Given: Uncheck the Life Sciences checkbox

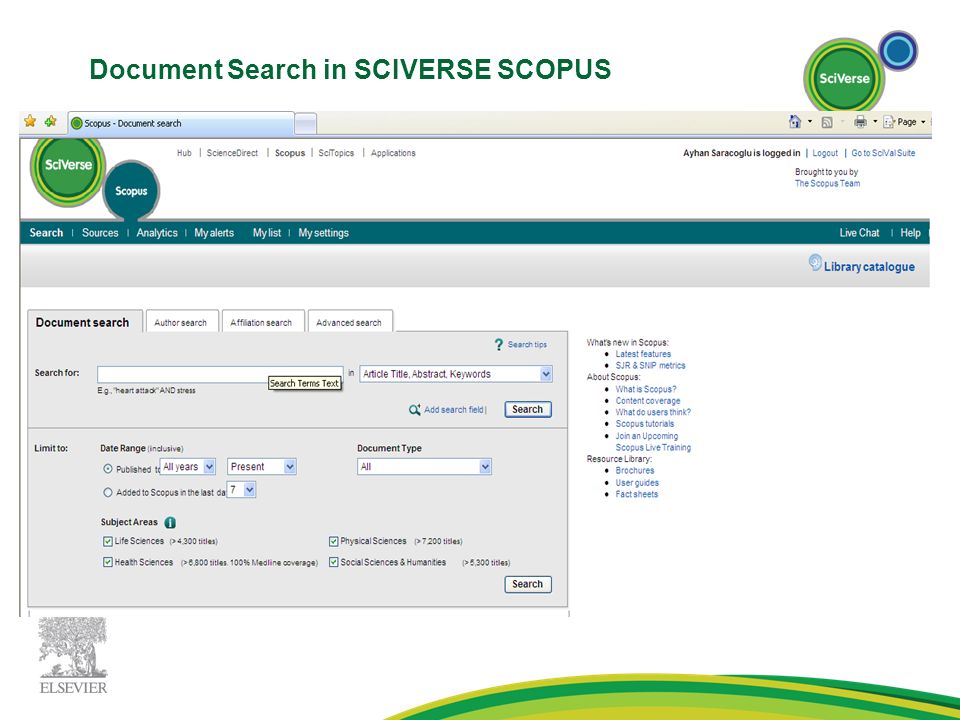Looking at the screenshot, I should 108,541.
